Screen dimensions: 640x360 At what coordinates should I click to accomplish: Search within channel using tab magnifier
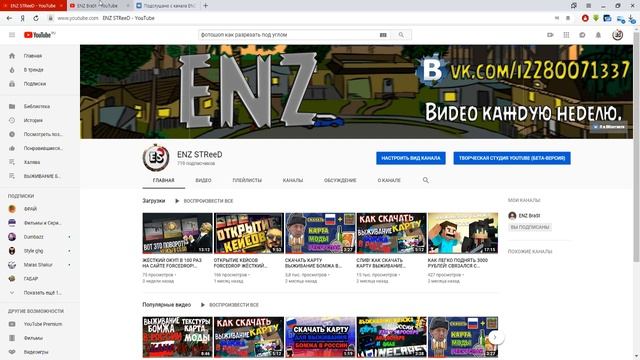426,180
